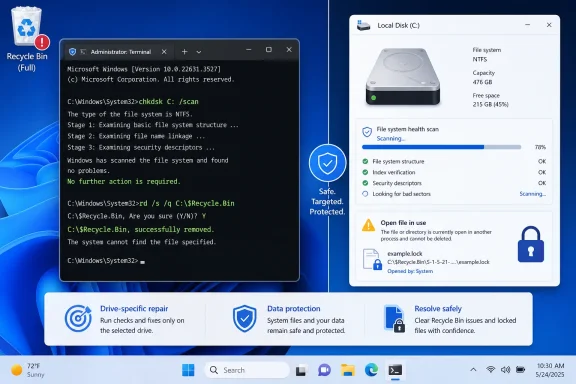Click the Index verification green check

coord(365,172)
